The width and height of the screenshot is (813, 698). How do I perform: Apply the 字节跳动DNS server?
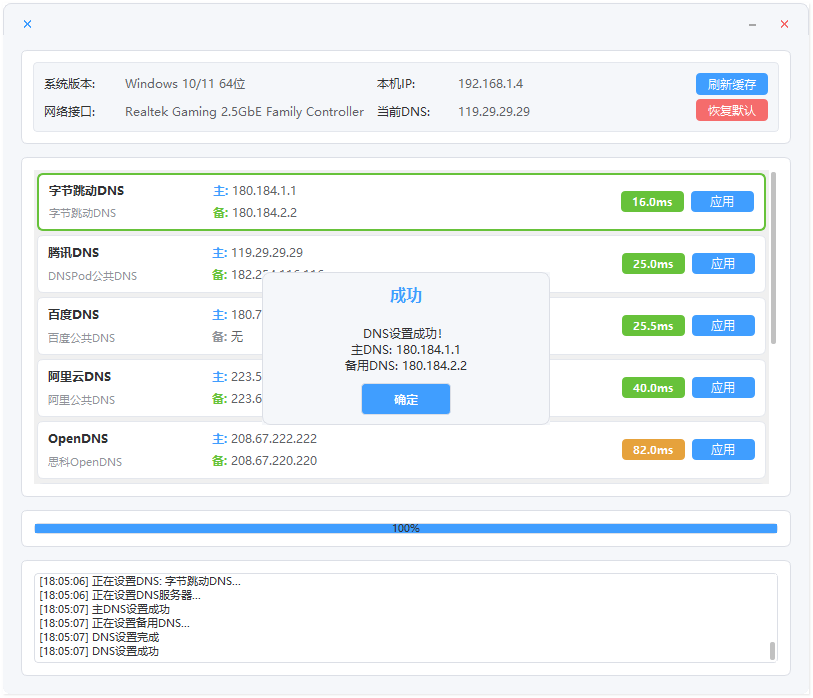[722, 202]
